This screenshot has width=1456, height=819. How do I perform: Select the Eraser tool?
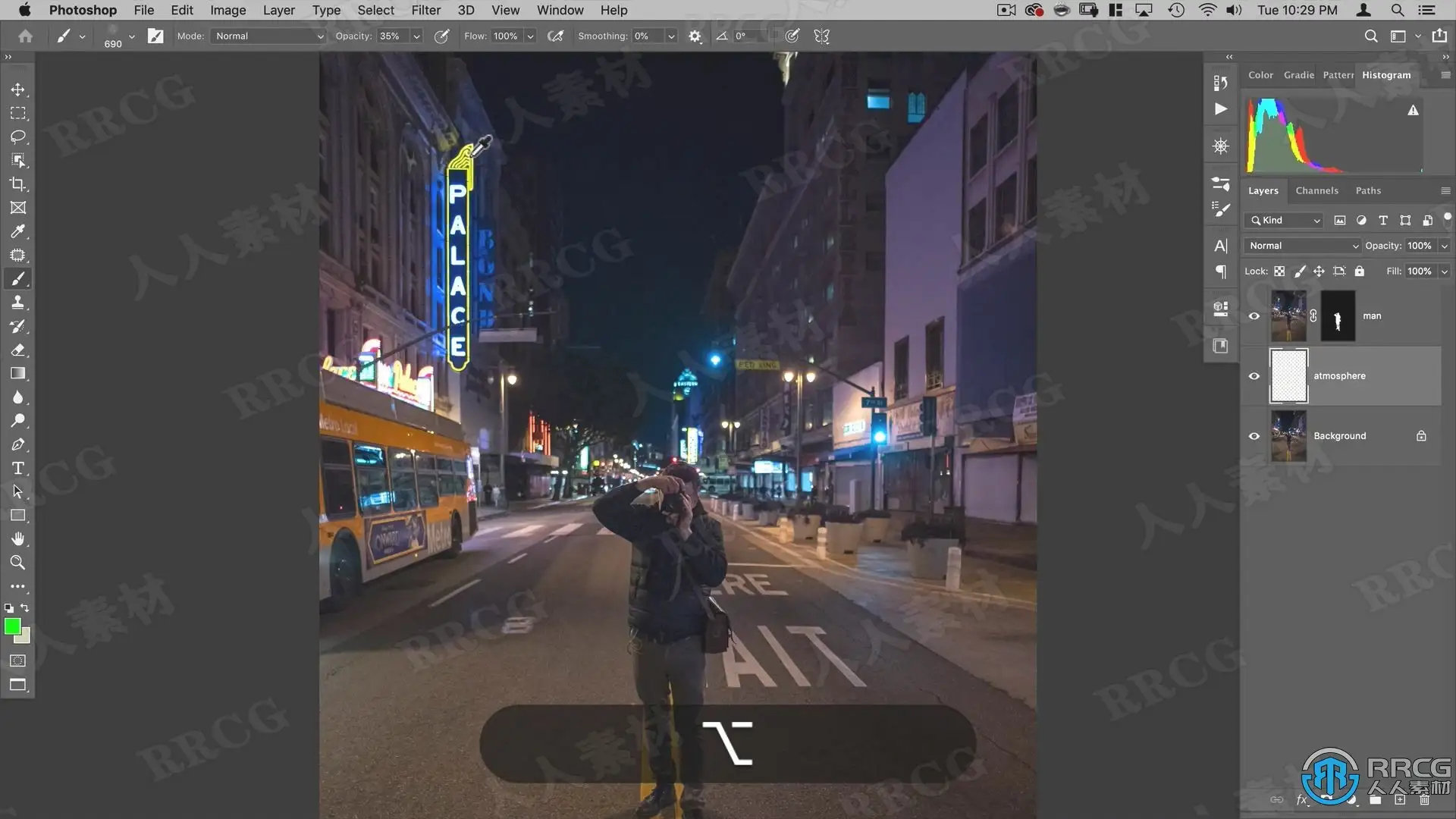(x=17, y=350)
